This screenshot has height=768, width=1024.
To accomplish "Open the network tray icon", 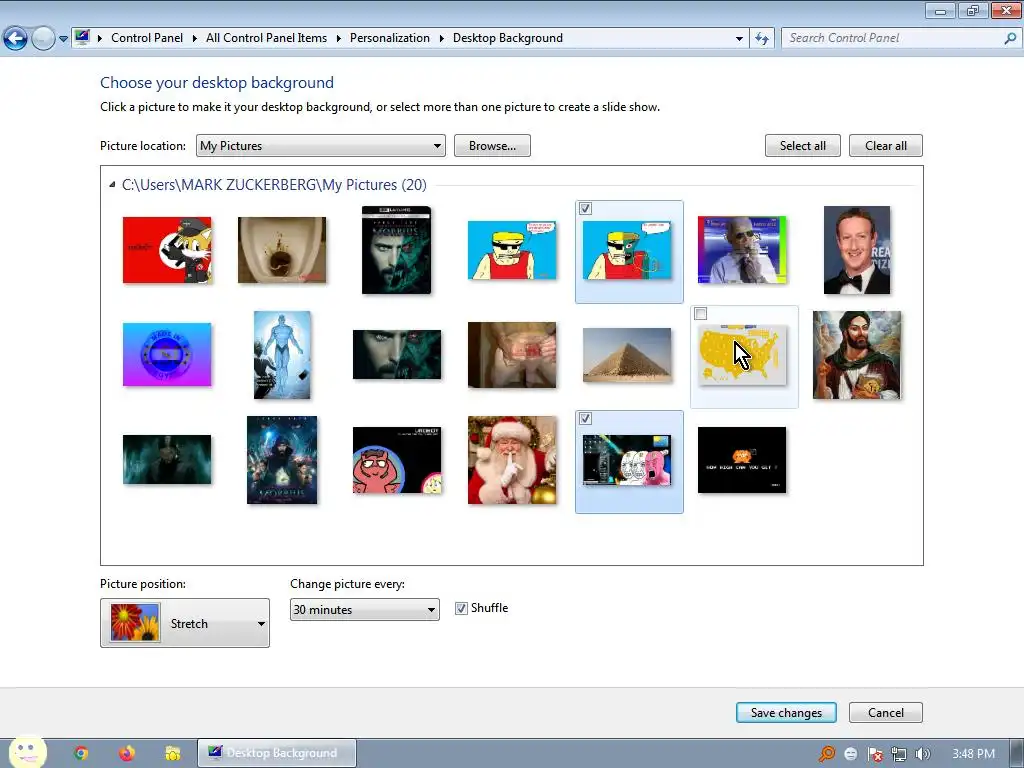I will pyautogui.click(x=899, y=754).
